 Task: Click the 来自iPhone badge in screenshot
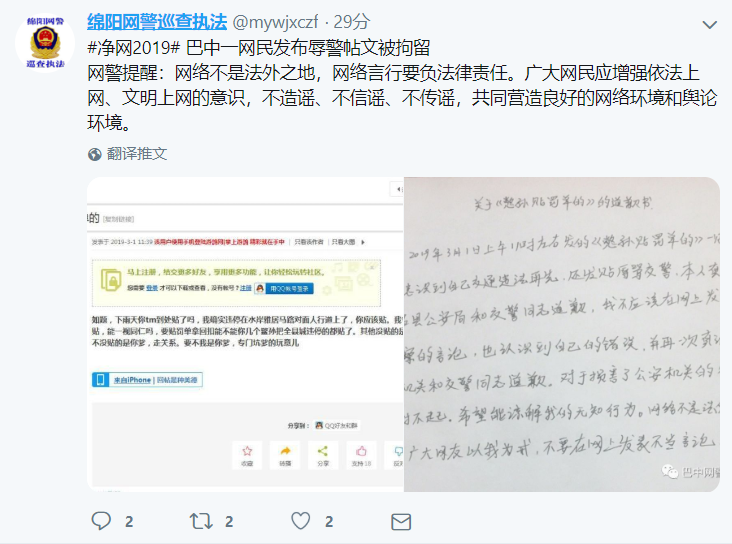coord(147,380)
